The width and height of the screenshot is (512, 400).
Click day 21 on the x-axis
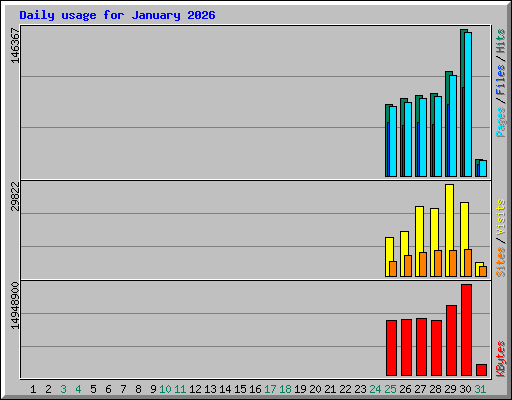(x=330, y=389)
